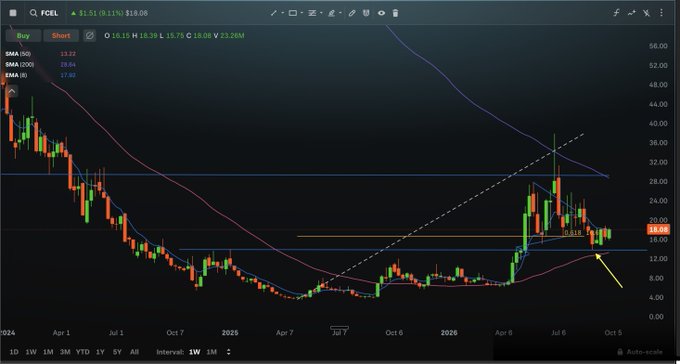Open the indicators function icon
The width and height of the screenshot is (680, 364).
[616, 13]
